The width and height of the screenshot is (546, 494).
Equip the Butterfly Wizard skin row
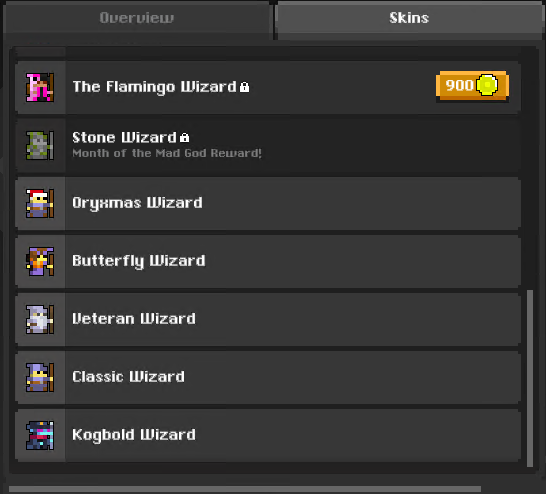tap(268, 261)
